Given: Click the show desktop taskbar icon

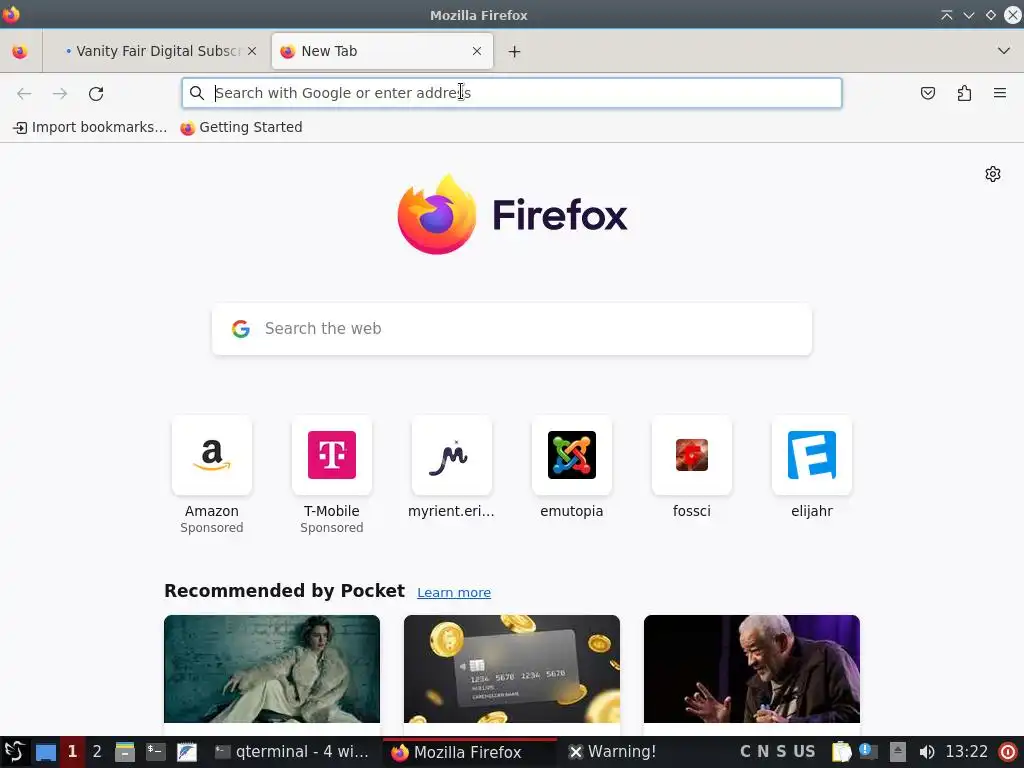Looking at the screenshot, I should click(x=46, y=752).
